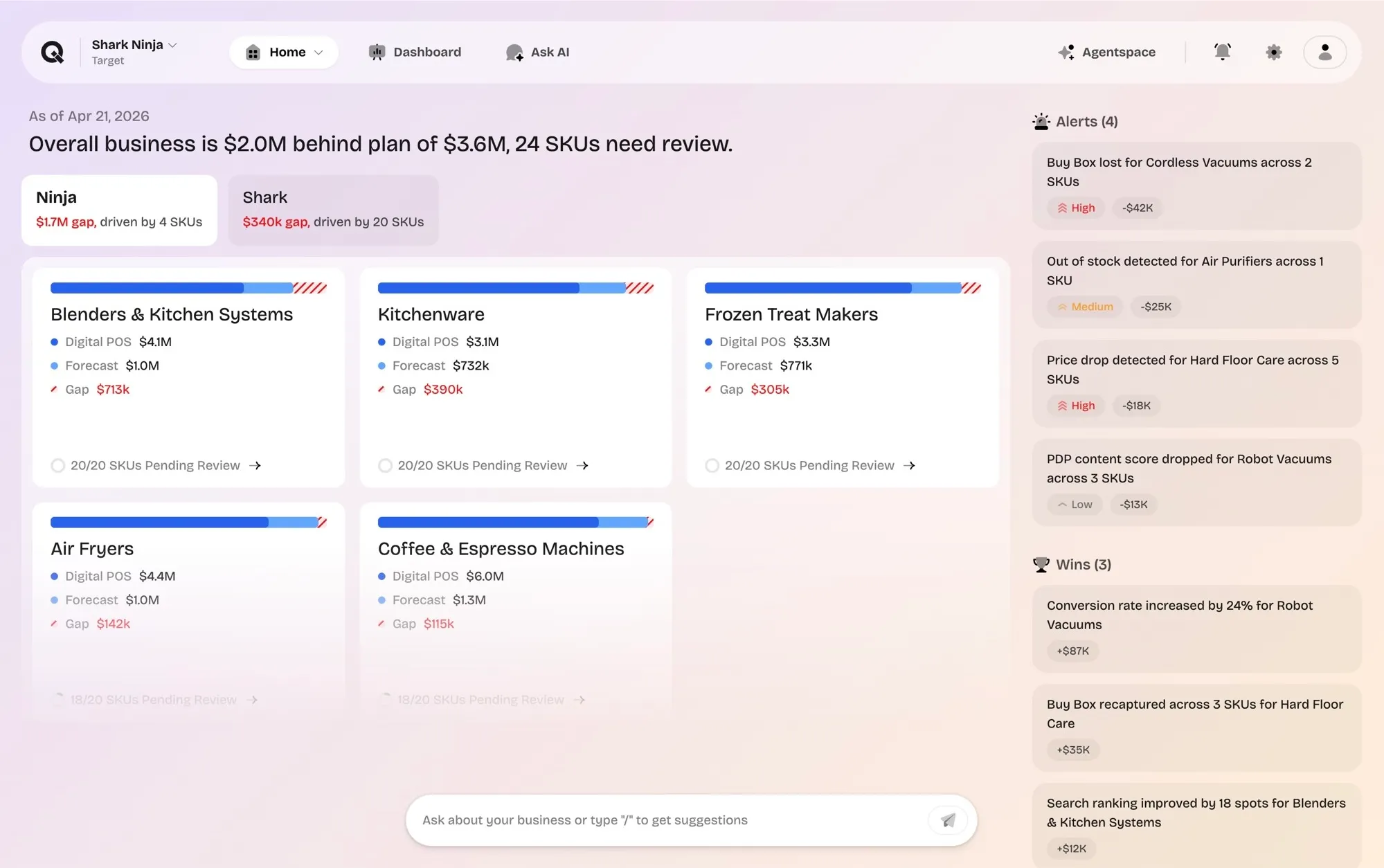Open Agentspace

coord(1106,52)
